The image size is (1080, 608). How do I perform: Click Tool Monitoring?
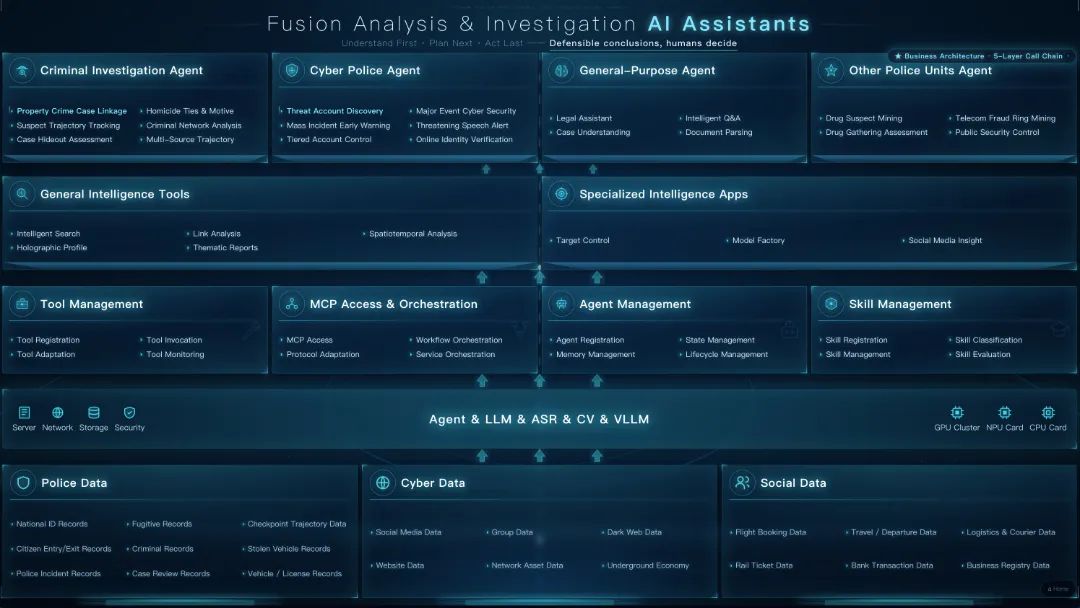click(175, 355)
